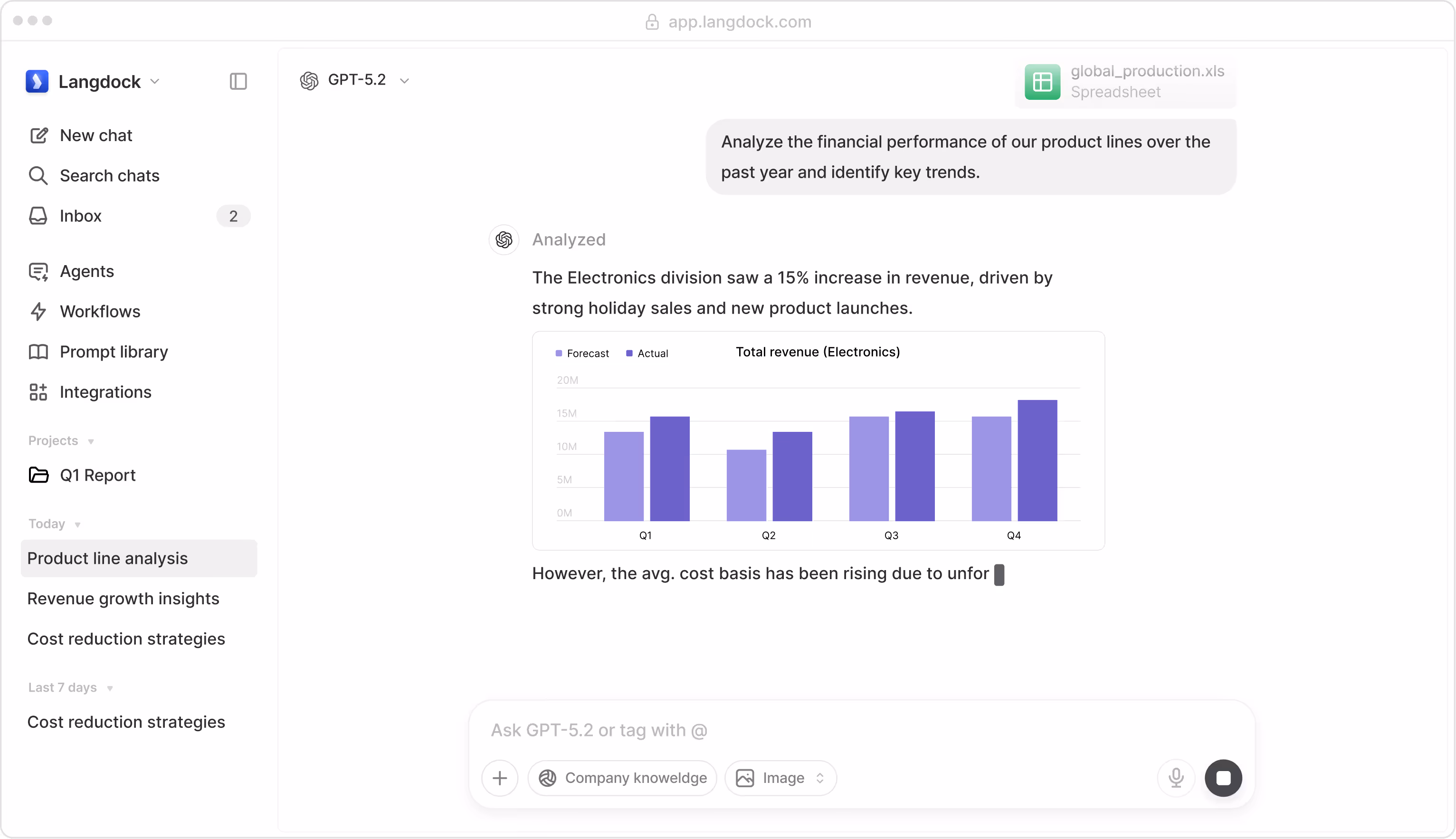Open the Image mode selector
1456x839 pixels.
(780, 778)
